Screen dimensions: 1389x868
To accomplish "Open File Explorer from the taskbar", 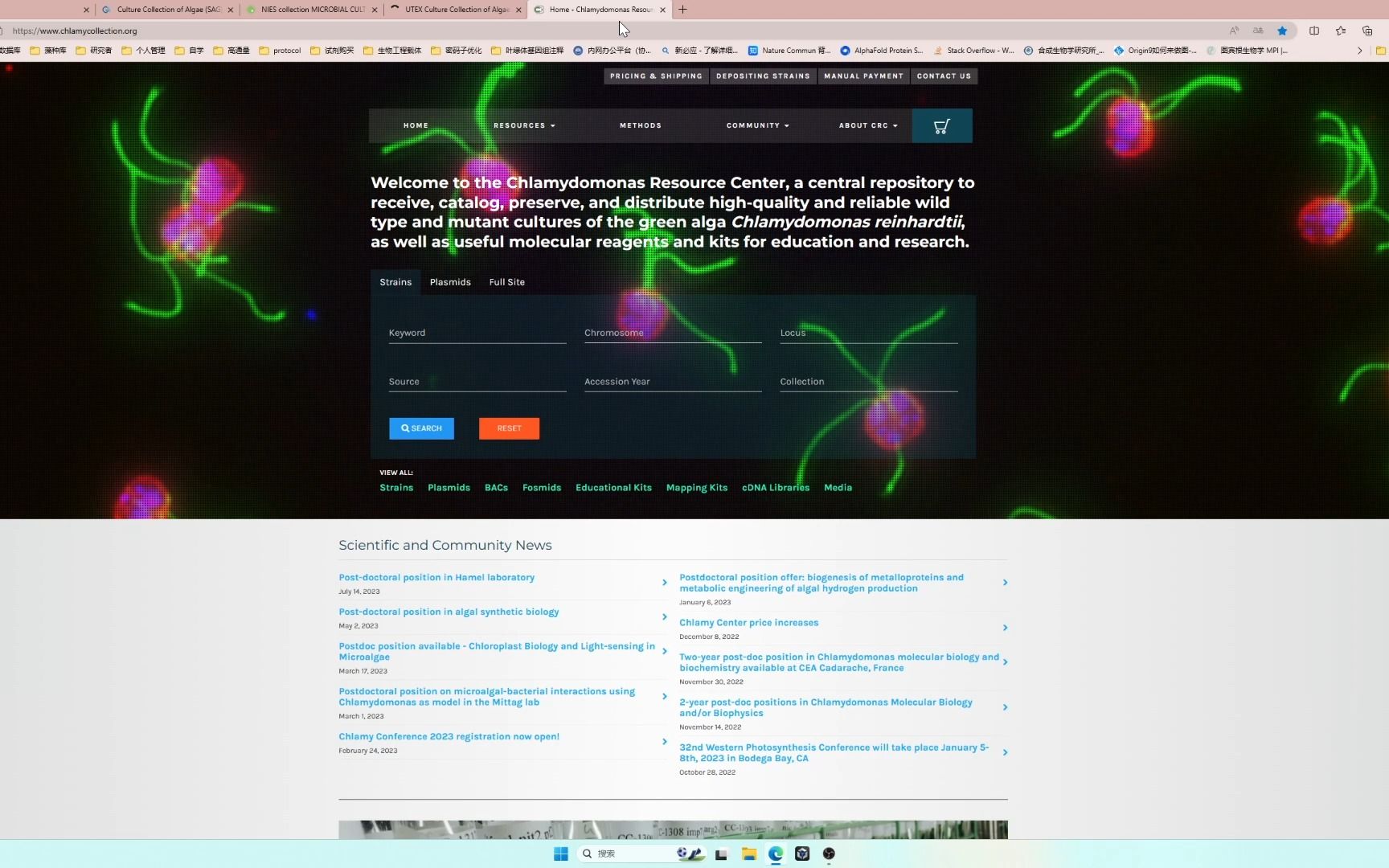I will pos(749,854).
